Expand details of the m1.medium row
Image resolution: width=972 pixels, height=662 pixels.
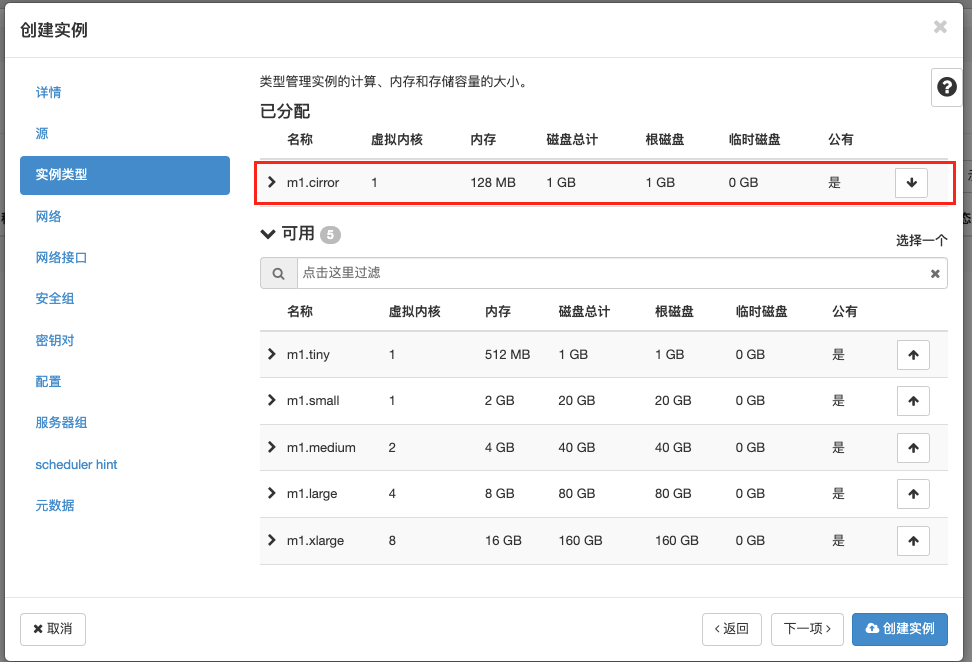tap(272, 447)
